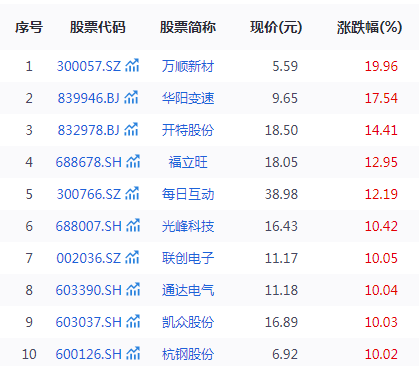Viewport: 419px width, 366px height.
Task: Open the chart icon beside 002036.SZ
Action: pyautogui.click(x=132, y=258)
